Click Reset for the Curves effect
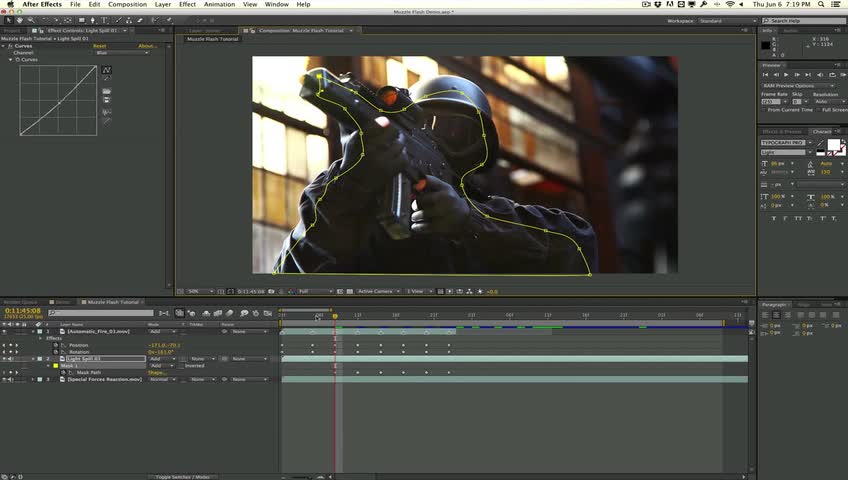 coord(99,46)
